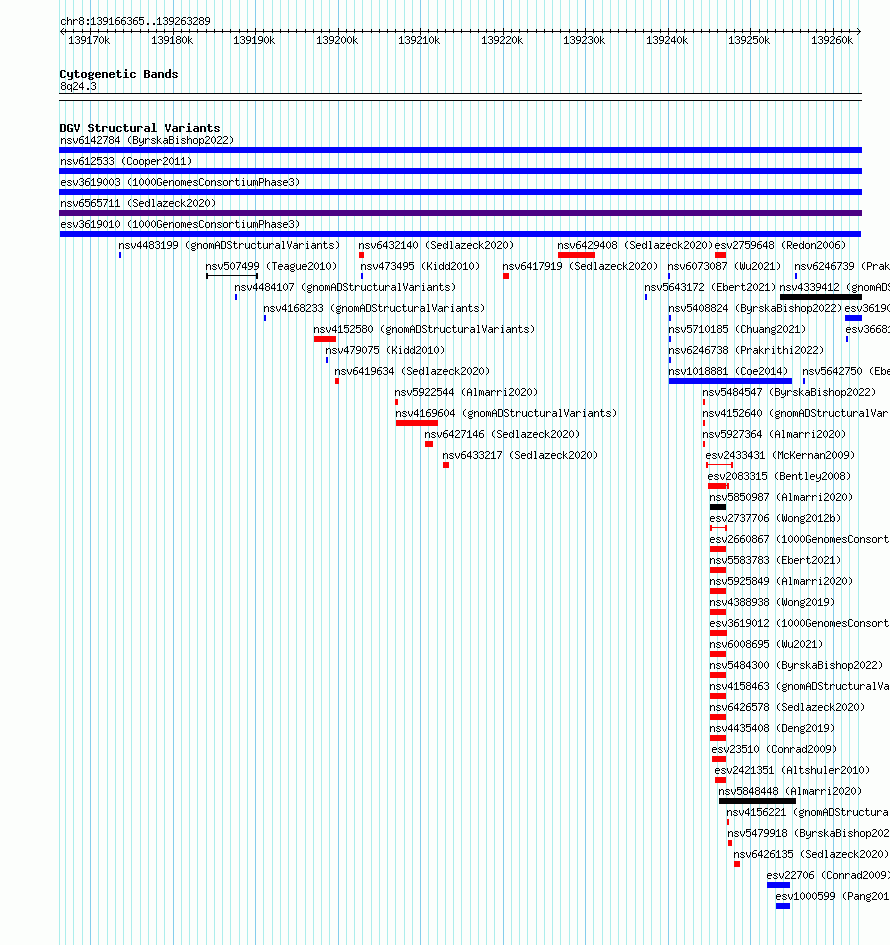This screenshot has width=890, height=945.
Task: Click esv2083315 (Bentley2008) label
Action: click(x=779, y=477)
